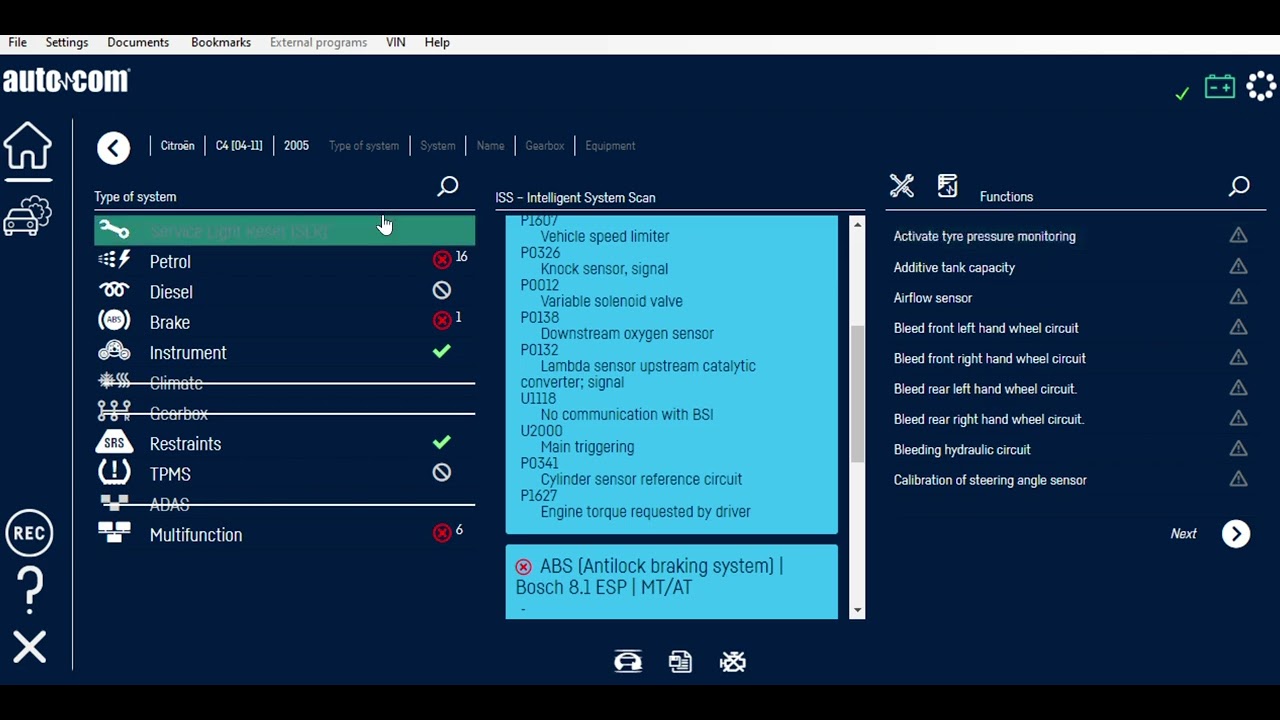Close the application with the X icon in sidebar

[30, 647]
